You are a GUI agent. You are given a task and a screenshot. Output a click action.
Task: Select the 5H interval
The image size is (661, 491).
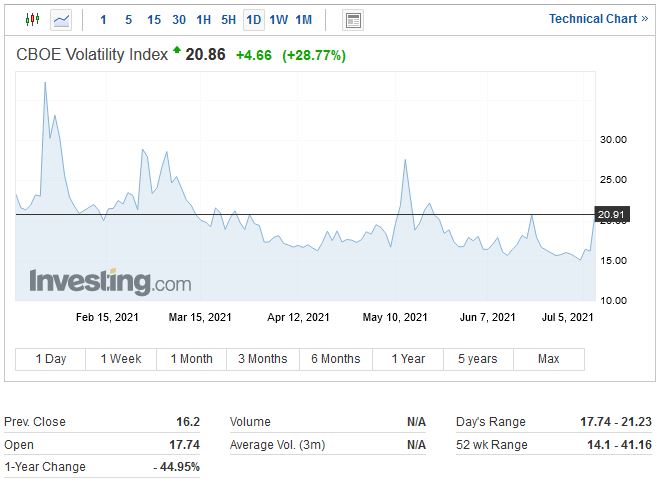click(x=228, y=20)
